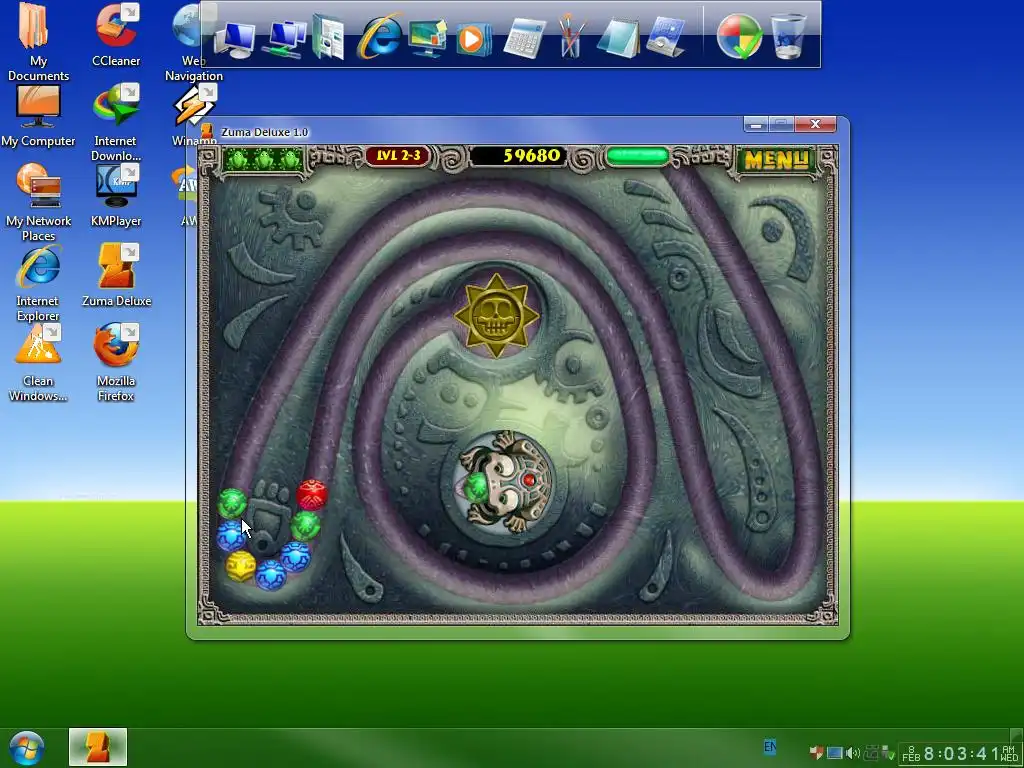Open the volume speaker tray icon
The image size is (1024, 768).
(x=852, y=753)
